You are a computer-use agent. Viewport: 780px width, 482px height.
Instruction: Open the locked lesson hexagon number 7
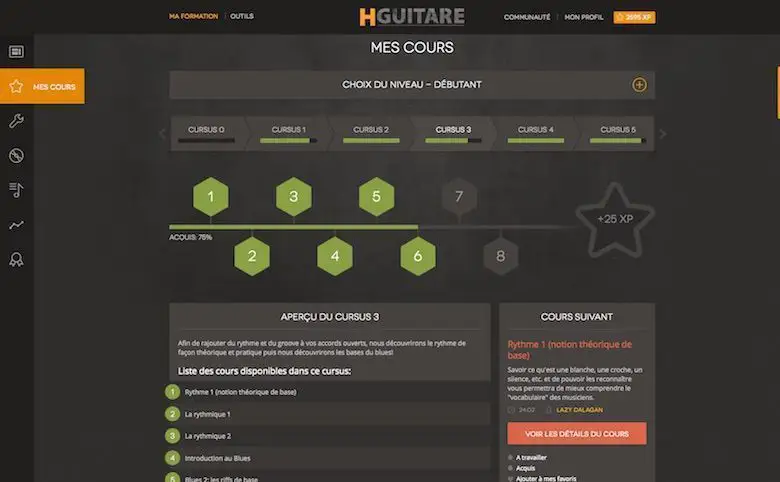click(459, 196)
